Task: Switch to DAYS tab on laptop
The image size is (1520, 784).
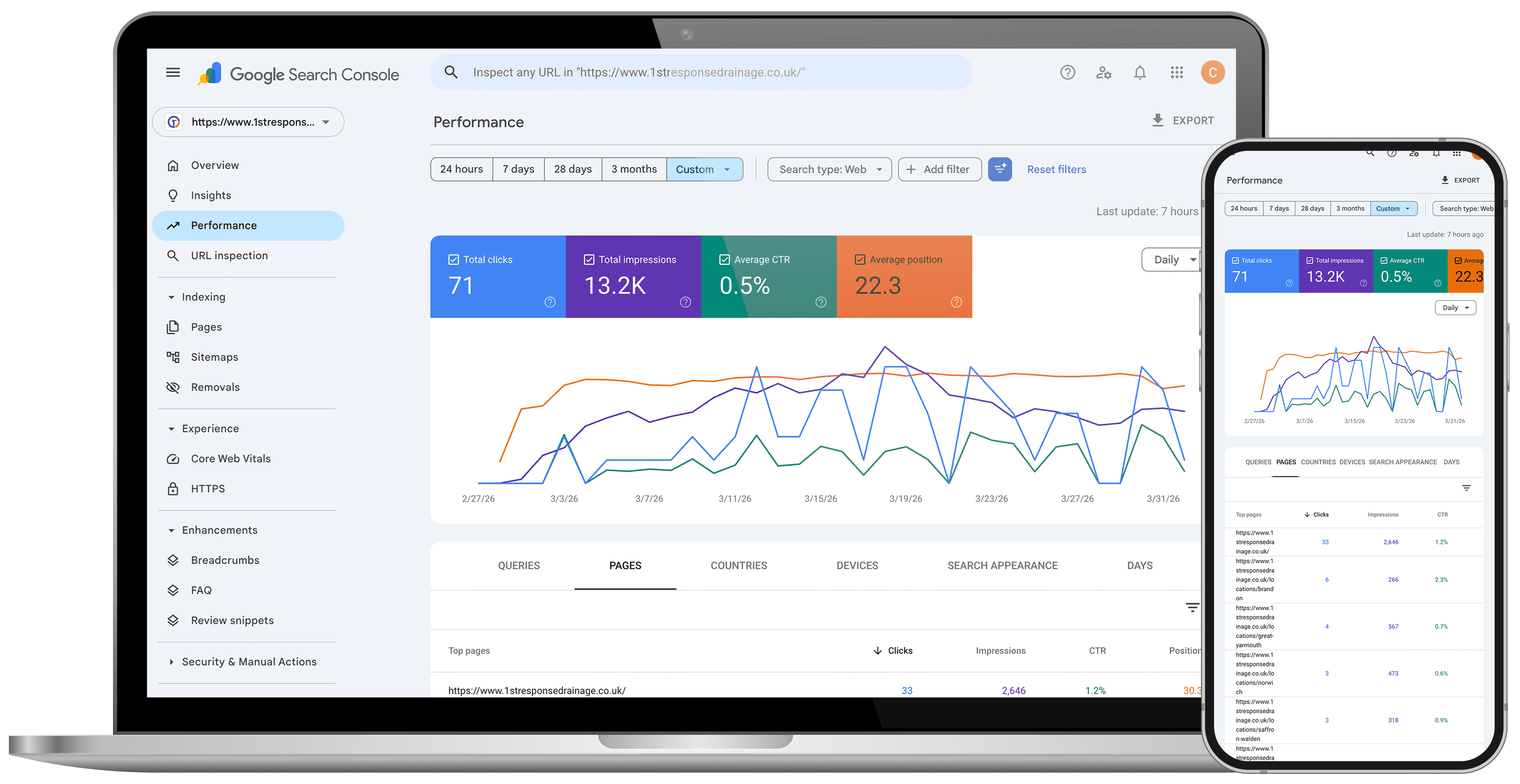Action: [1139, 565]
